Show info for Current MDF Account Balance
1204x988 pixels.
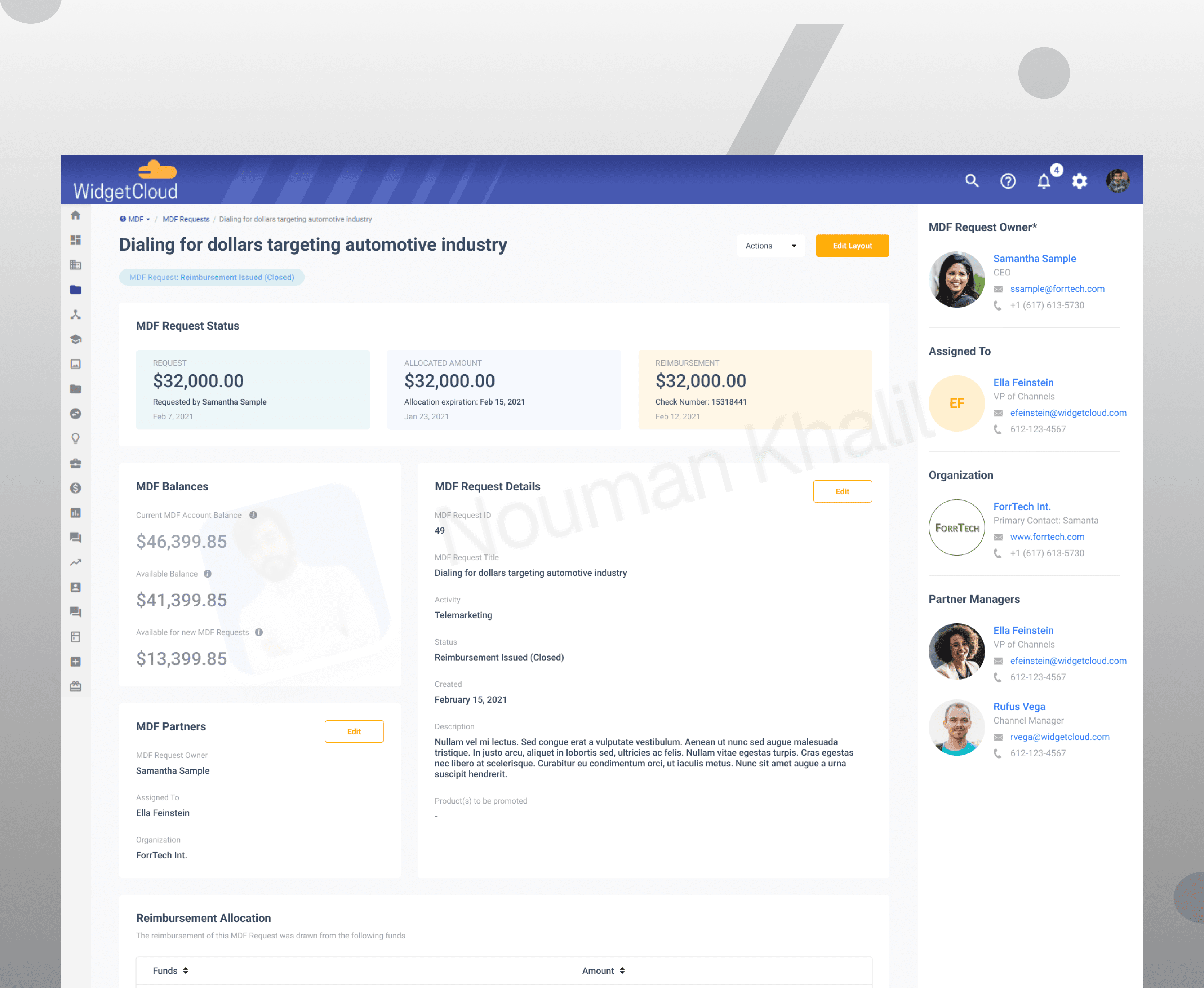coord(253,515)
